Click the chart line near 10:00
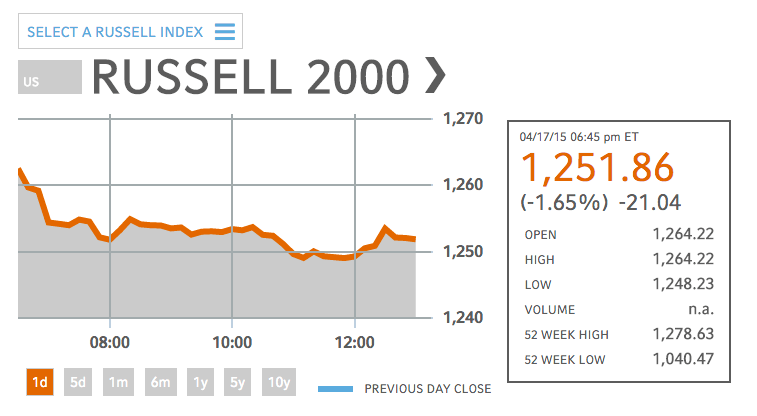Image resolution: width=757 pixels, height=416 pixels. point(232,230)
